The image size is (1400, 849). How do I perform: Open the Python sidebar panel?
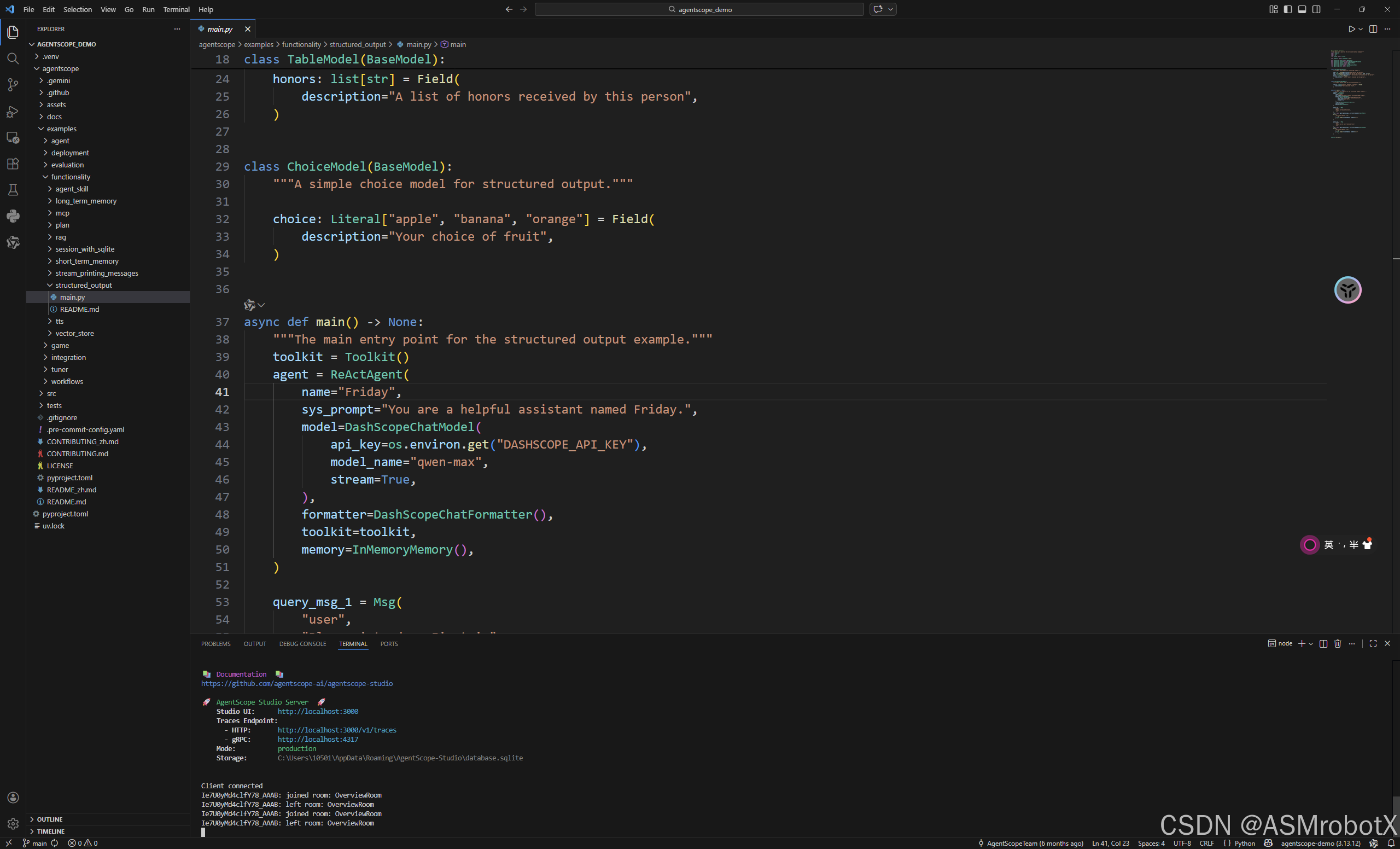click(13, 216)
